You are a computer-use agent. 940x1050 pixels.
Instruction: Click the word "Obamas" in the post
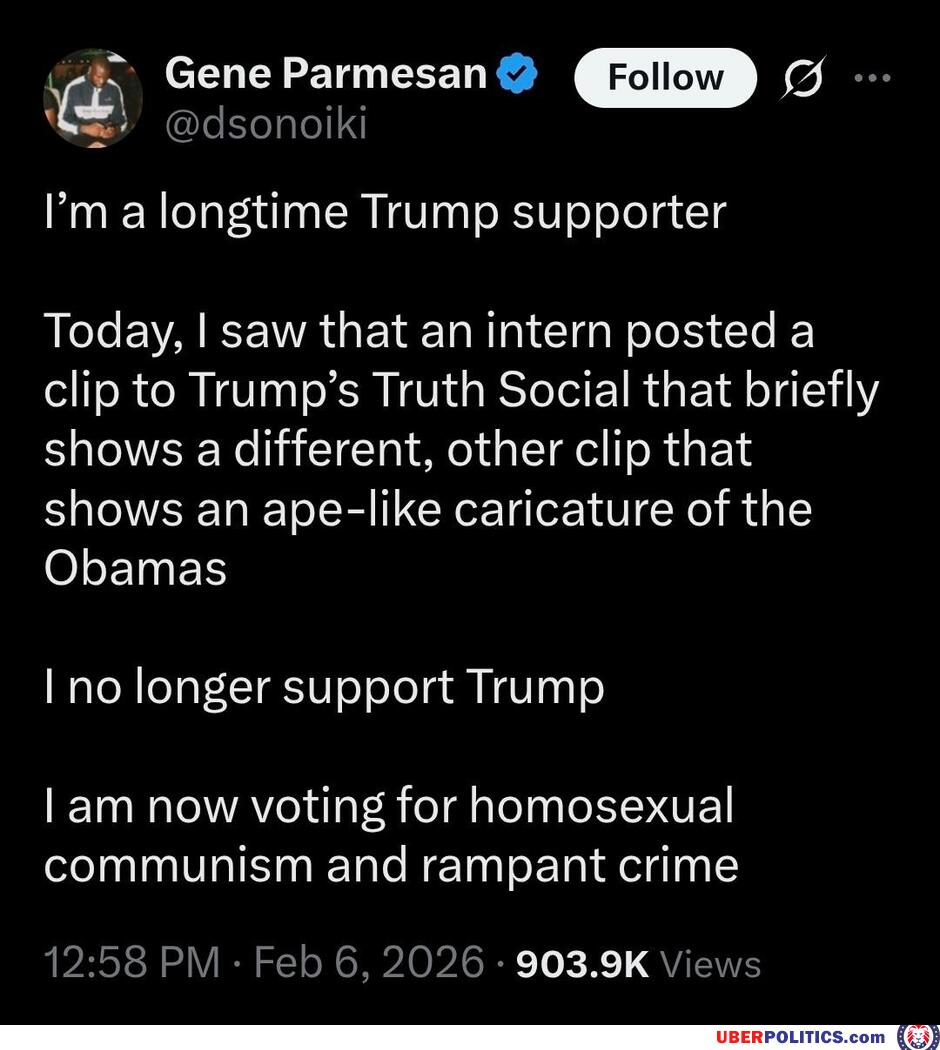[x=135, y=568]
